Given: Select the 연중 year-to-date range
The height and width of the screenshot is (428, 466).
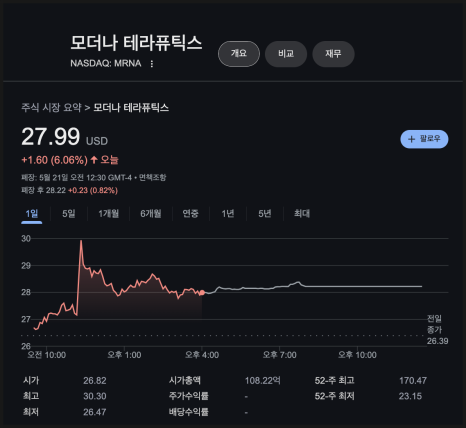Looking at the screenshot, I should 191,214.
